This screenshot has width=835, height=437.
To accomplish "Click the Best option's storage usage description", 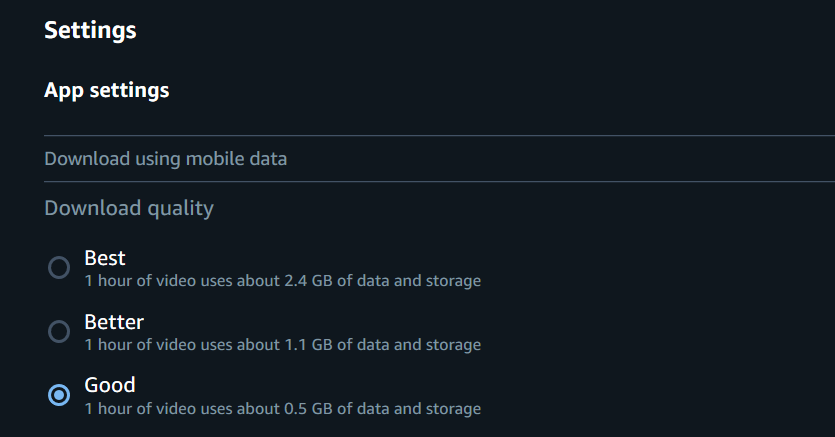I will coord(282,281).
